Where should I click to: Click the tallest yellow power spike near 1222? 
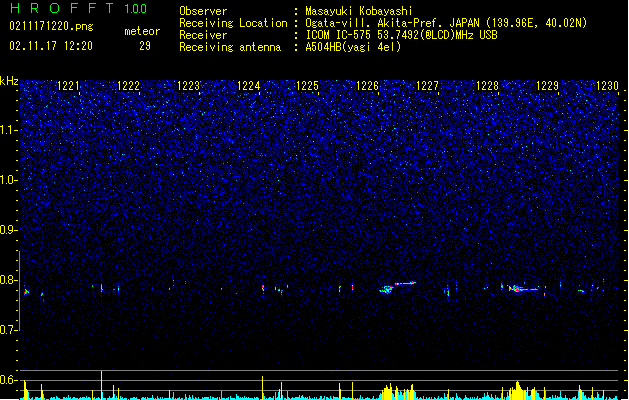(101, 385)
